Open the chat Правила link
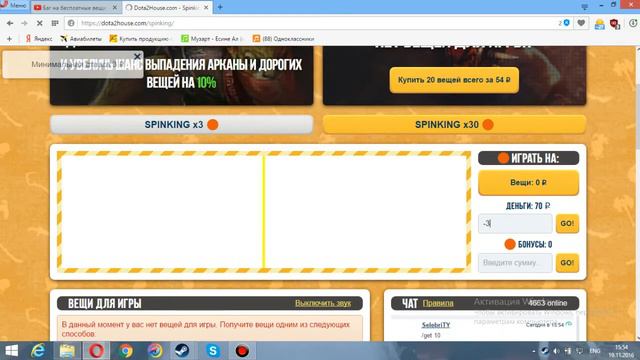This screenshot has width=640, height=360. pyautogui.click(x=438, y=303)
